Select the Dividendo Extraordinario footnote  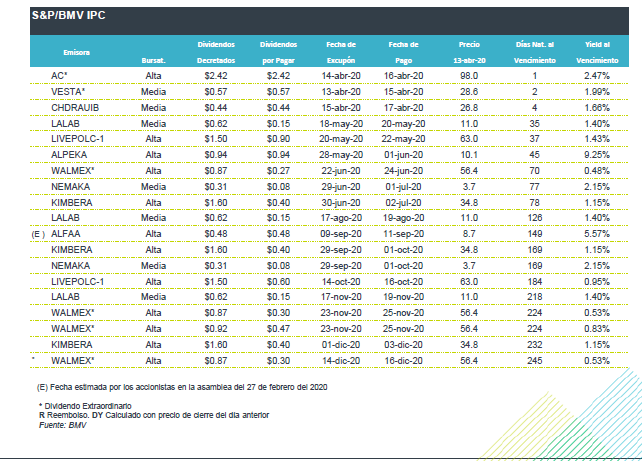point(85,406)
